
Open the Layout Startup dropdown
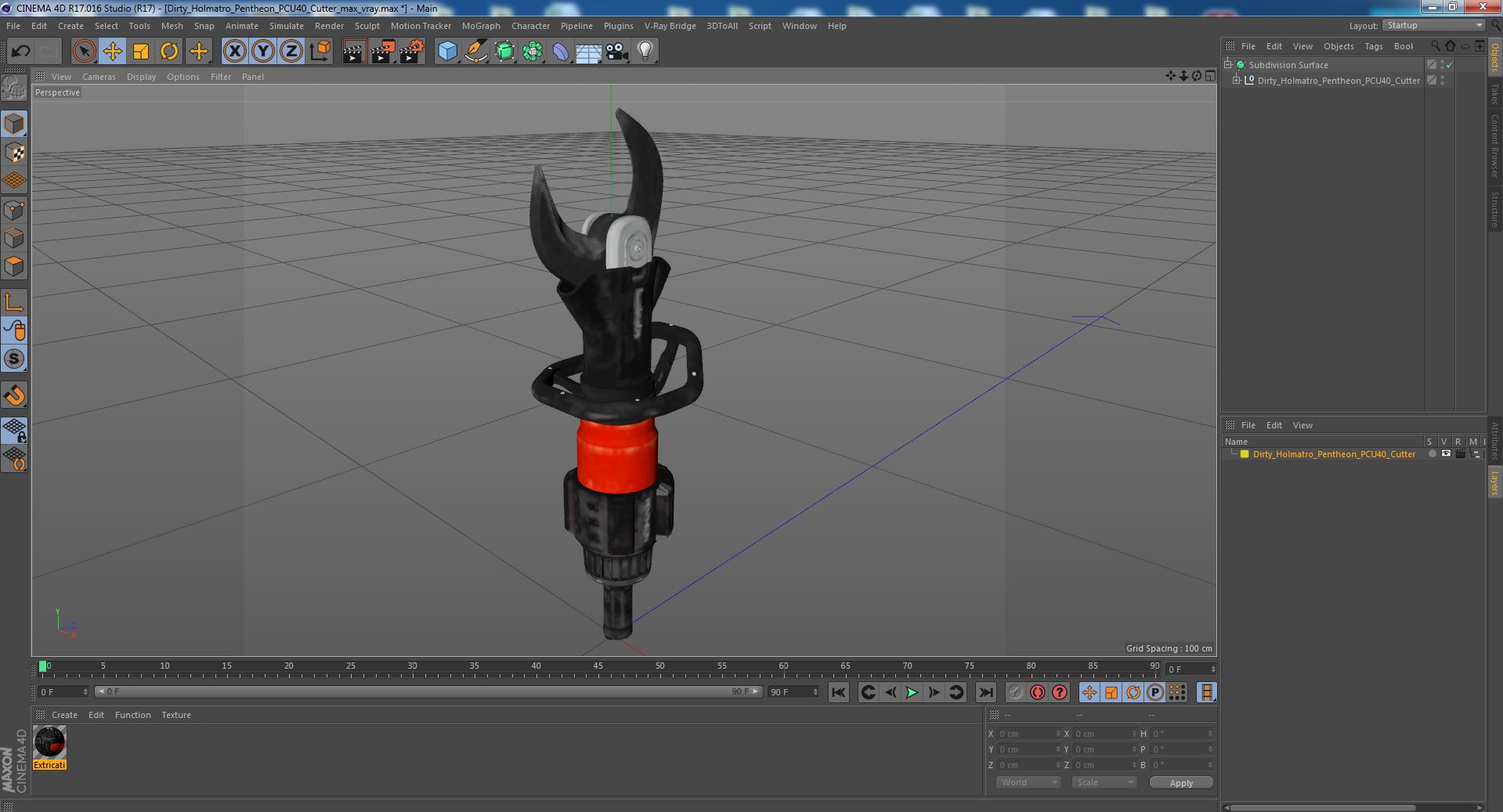(1433, 26)
